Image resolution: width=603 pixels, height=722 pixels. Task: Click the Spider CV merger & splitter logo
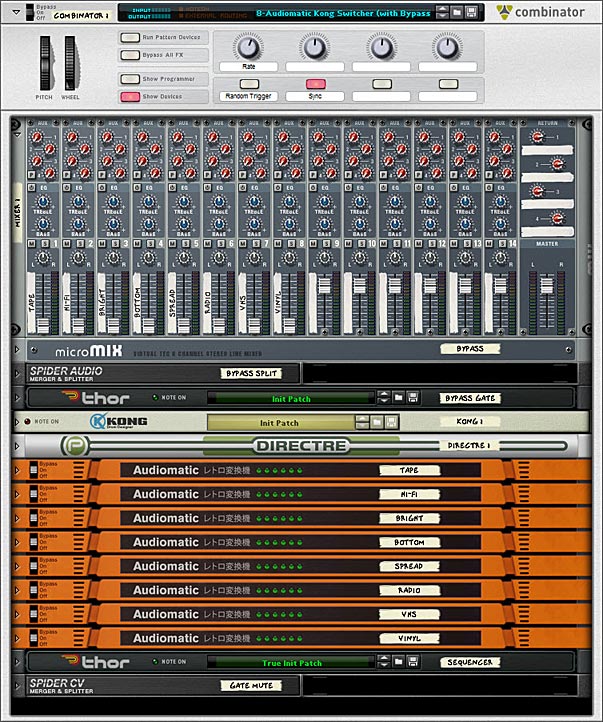(x=61, y=686)
